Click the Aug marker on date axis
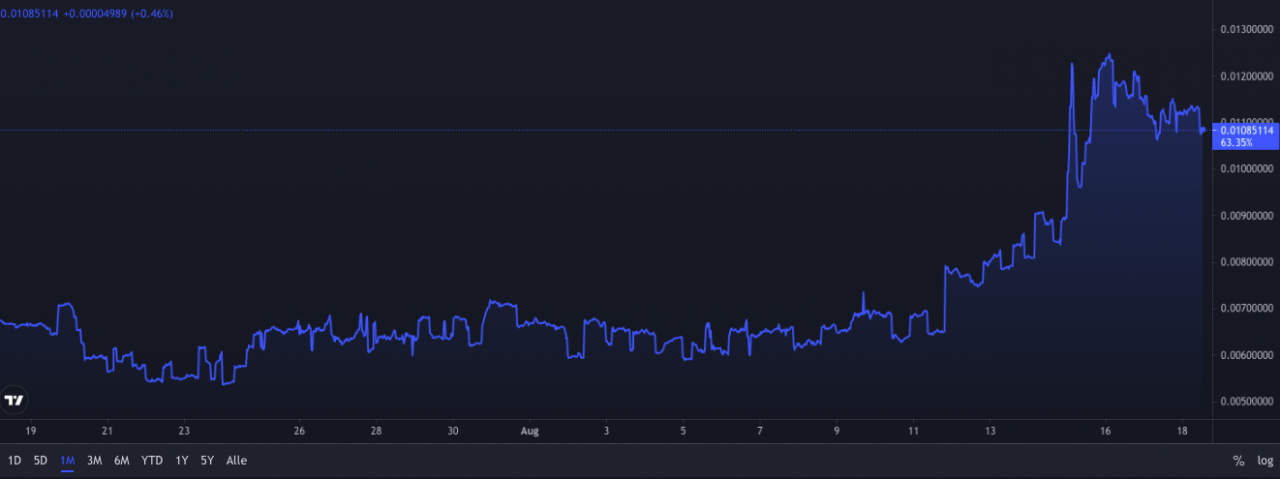1280x479 pixels. 530,431
